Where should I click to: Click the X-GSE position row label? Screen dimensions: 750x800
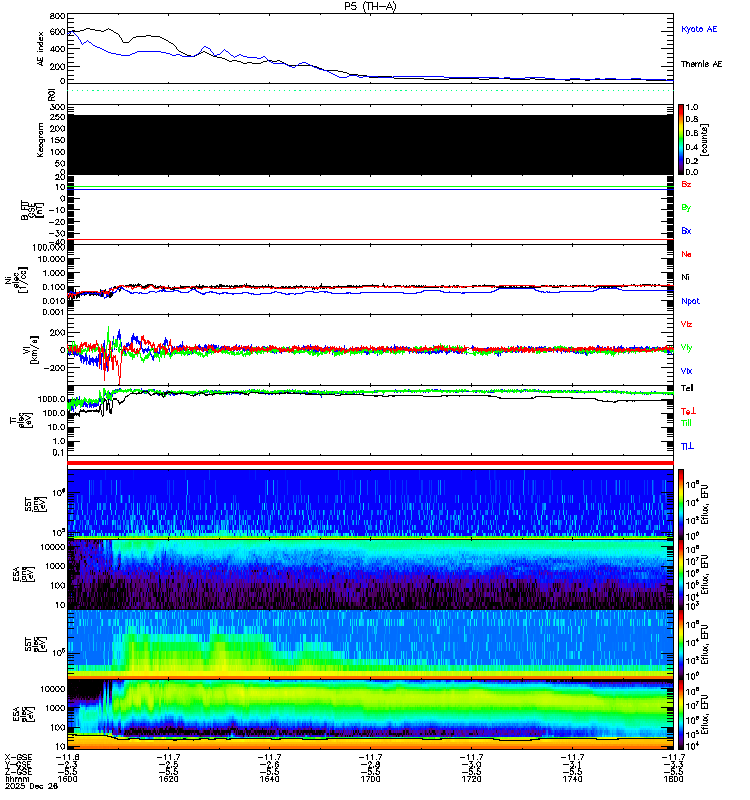pos(18,757)
